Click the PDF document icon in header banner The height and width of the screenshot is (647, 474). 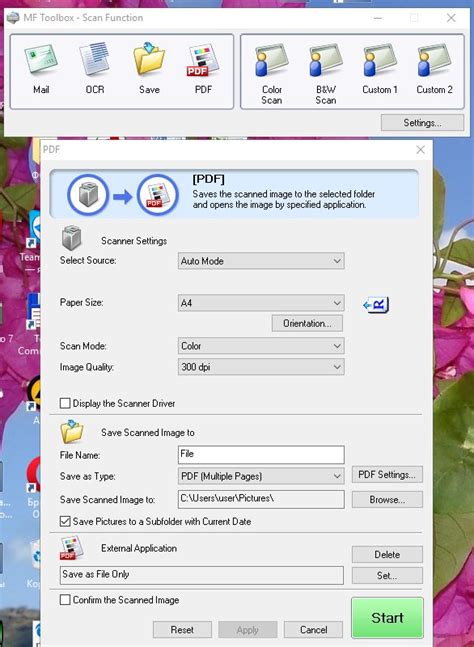click(x=158, y=194)
